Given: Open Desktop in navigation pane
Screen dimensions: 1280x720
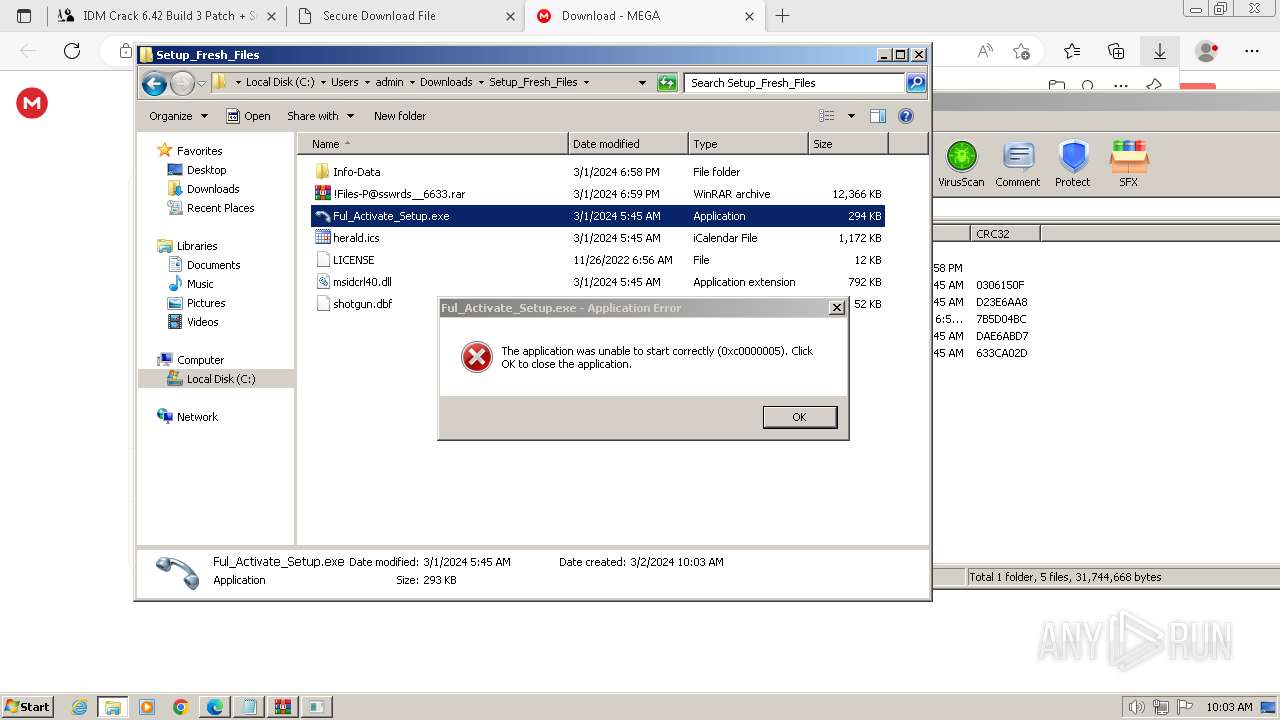Looking at the screenshot, I should coord(206,170).
